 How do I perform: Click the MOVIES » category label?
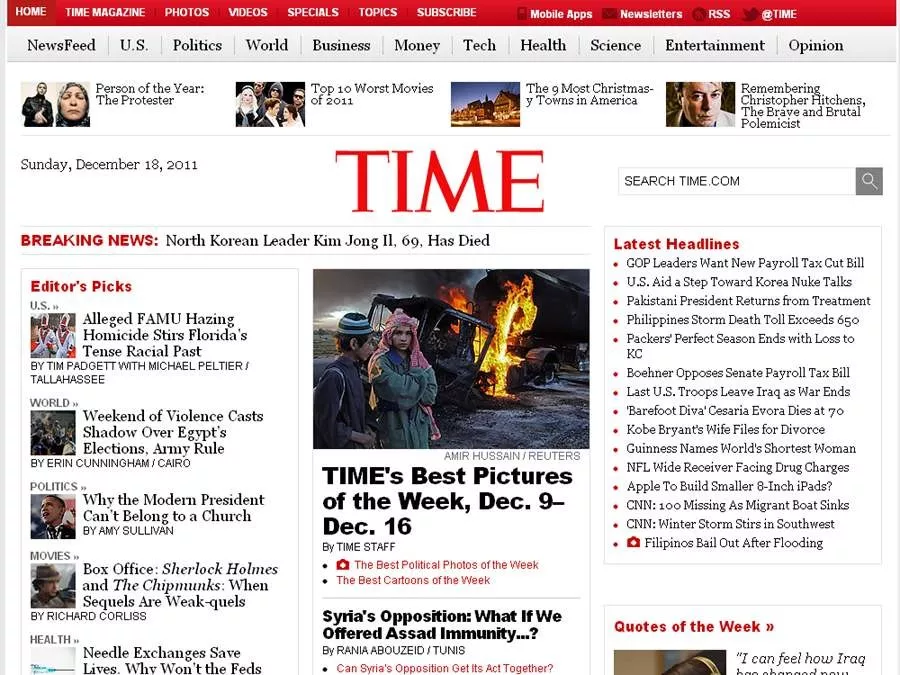click(x=55, y=556)
